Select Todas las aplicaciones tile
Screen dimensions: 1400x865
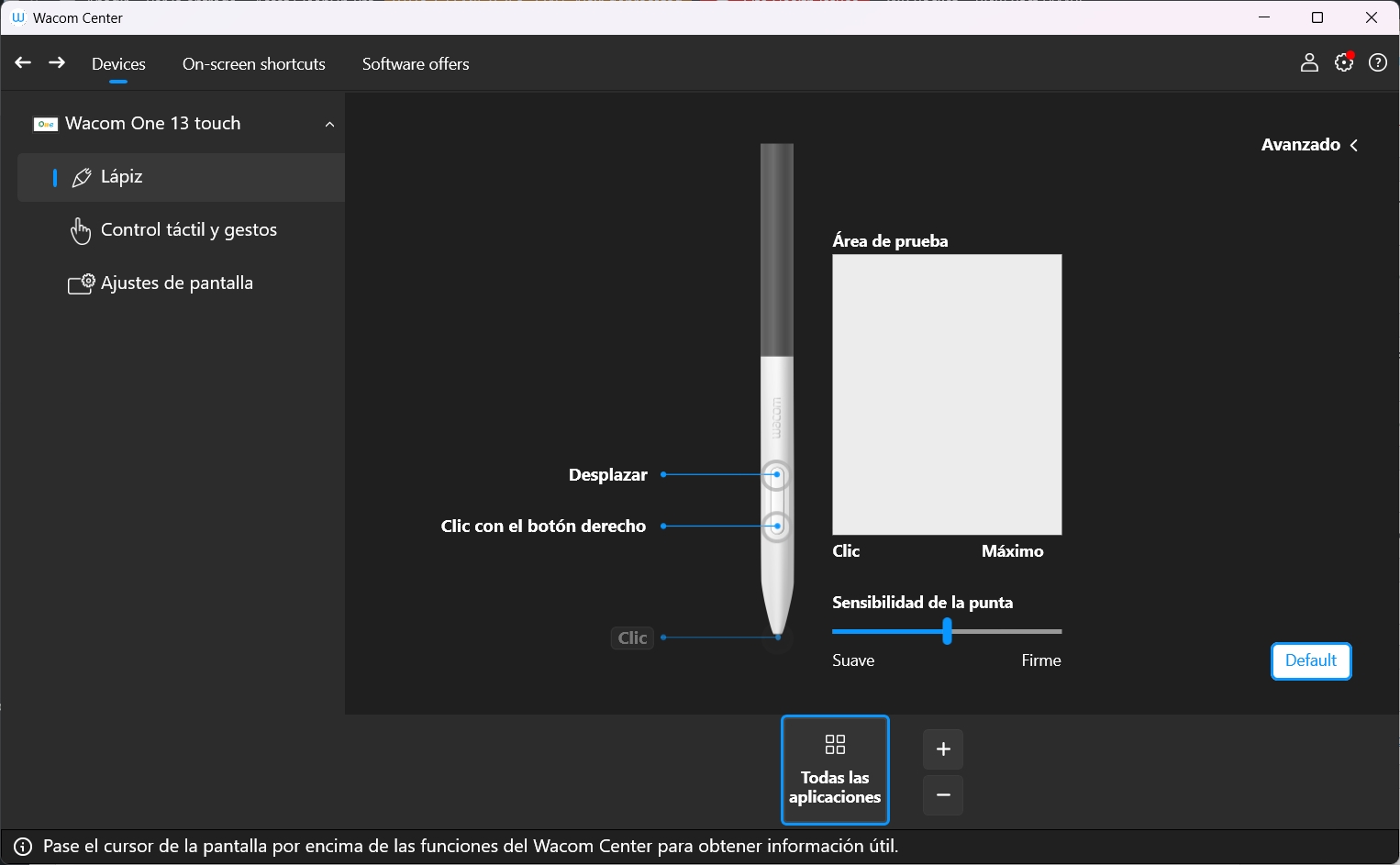click(x=835, y=771)
